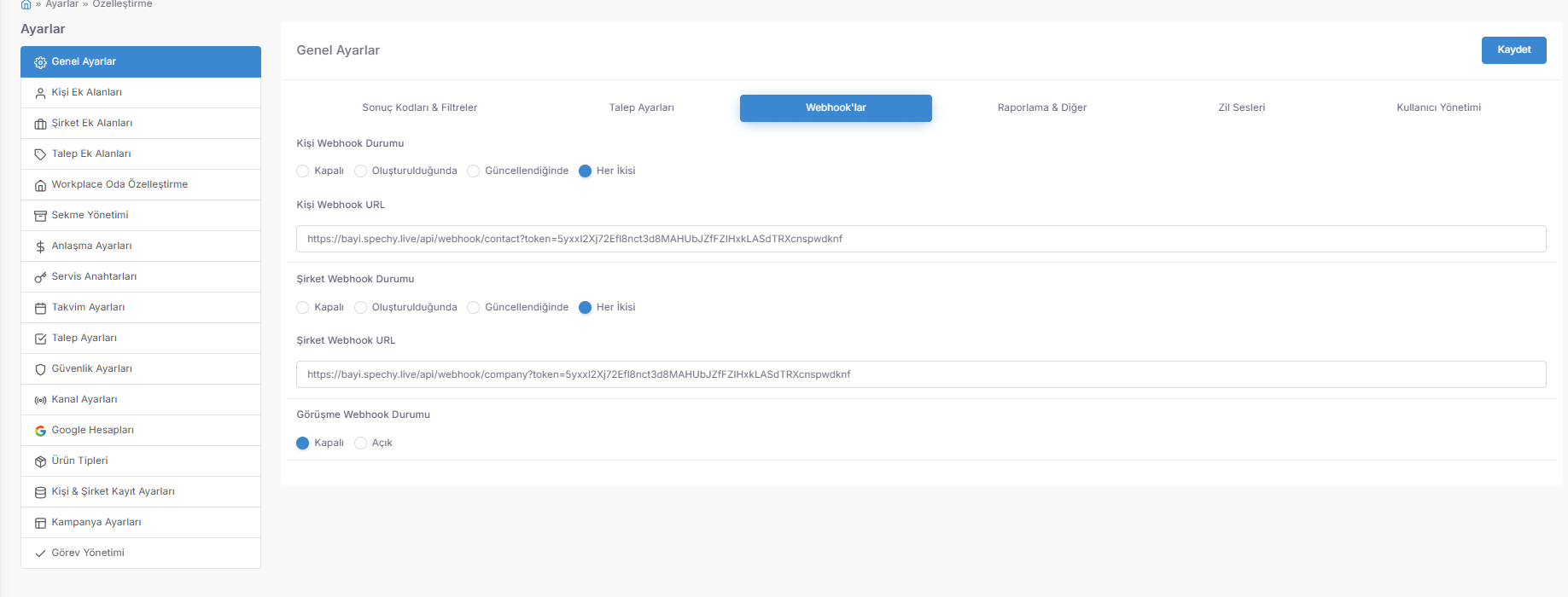Screen dimensions: 1568x597
Task: Open Sekme Yönetimi from the sidebar
Action: pyautogui.click(x=141, y=215)
